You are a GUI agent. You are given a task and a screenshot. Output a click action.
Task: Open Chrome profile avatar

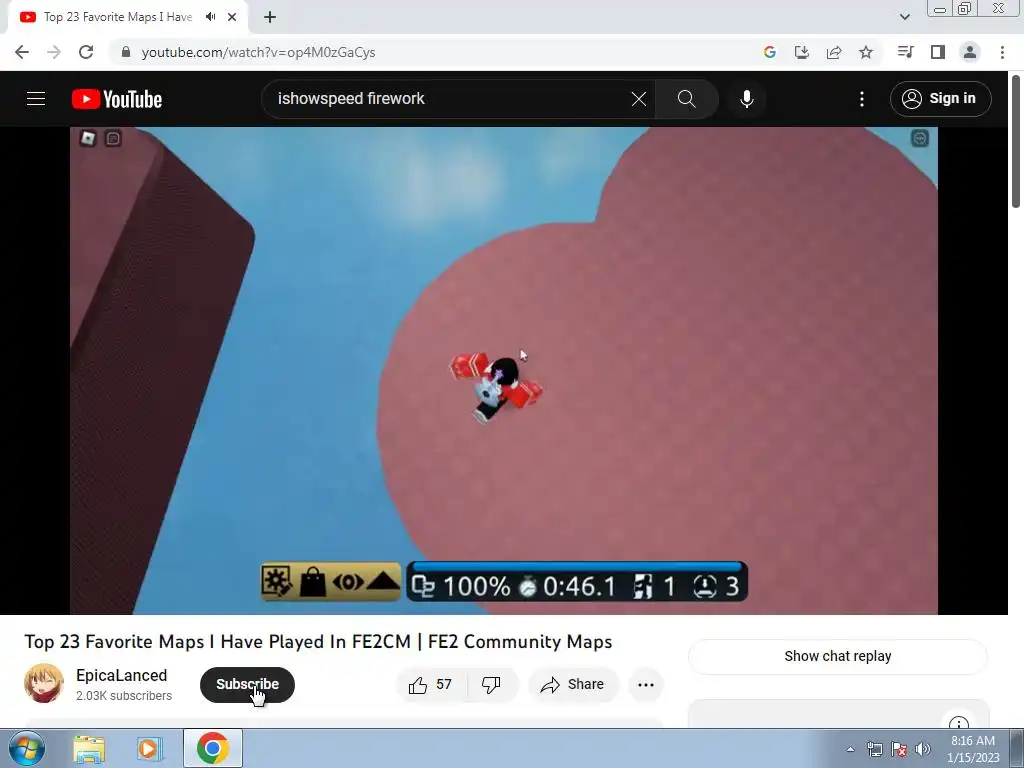coord(970,52)
